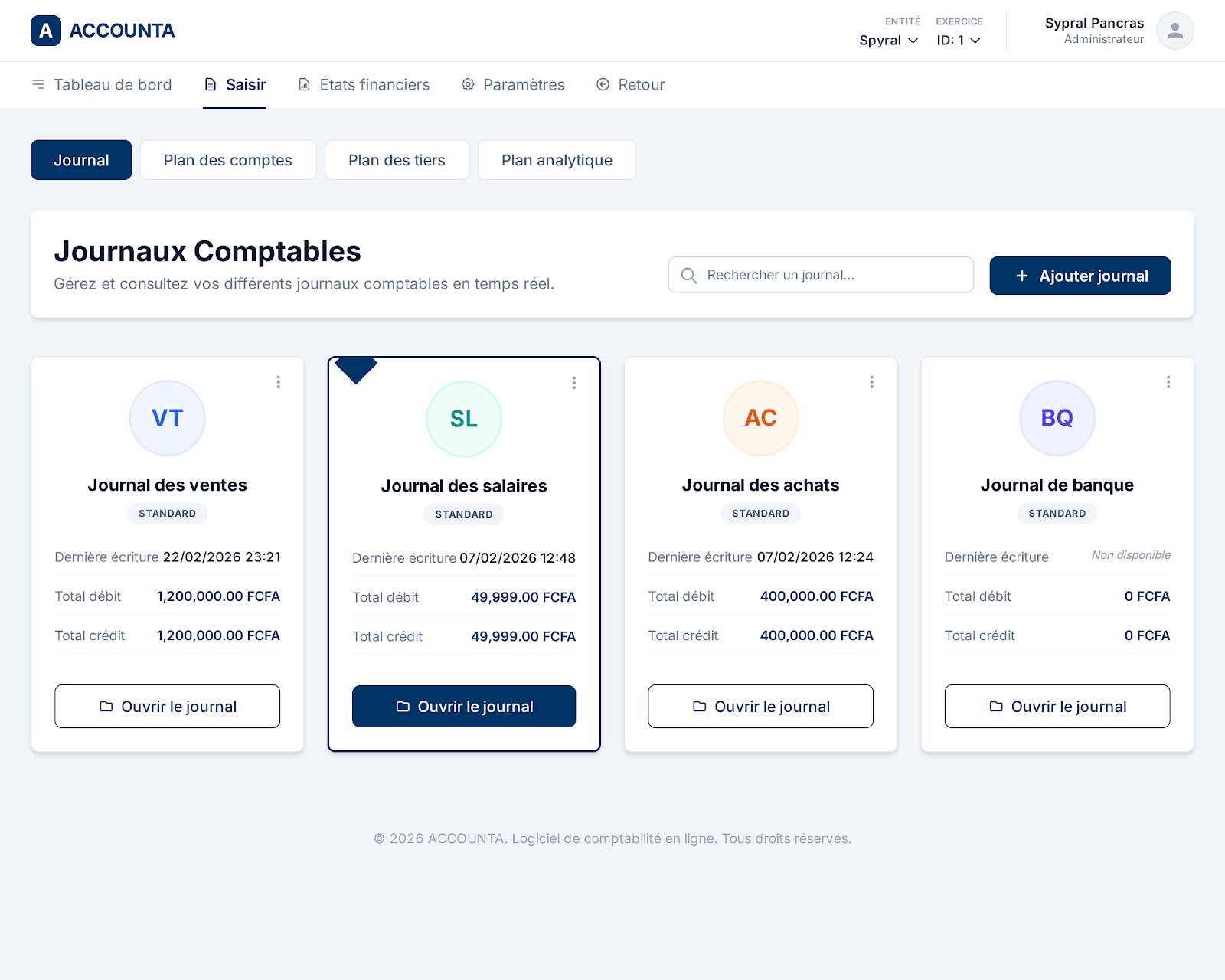Screen dimensions: 1225x980
Task: Open kebab menu on Journal des achats card
Action: pyautogui.click(x=871, y=381)
